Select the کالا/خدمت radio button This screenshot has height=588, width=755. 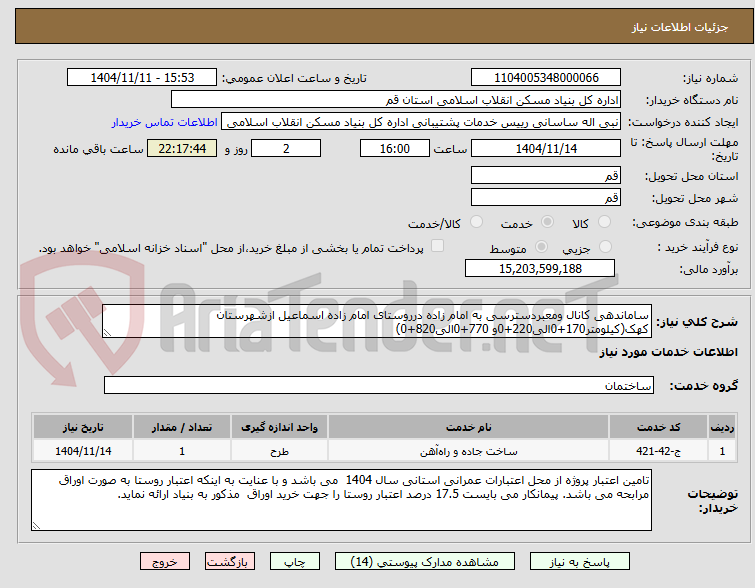[x=476, y=222]
